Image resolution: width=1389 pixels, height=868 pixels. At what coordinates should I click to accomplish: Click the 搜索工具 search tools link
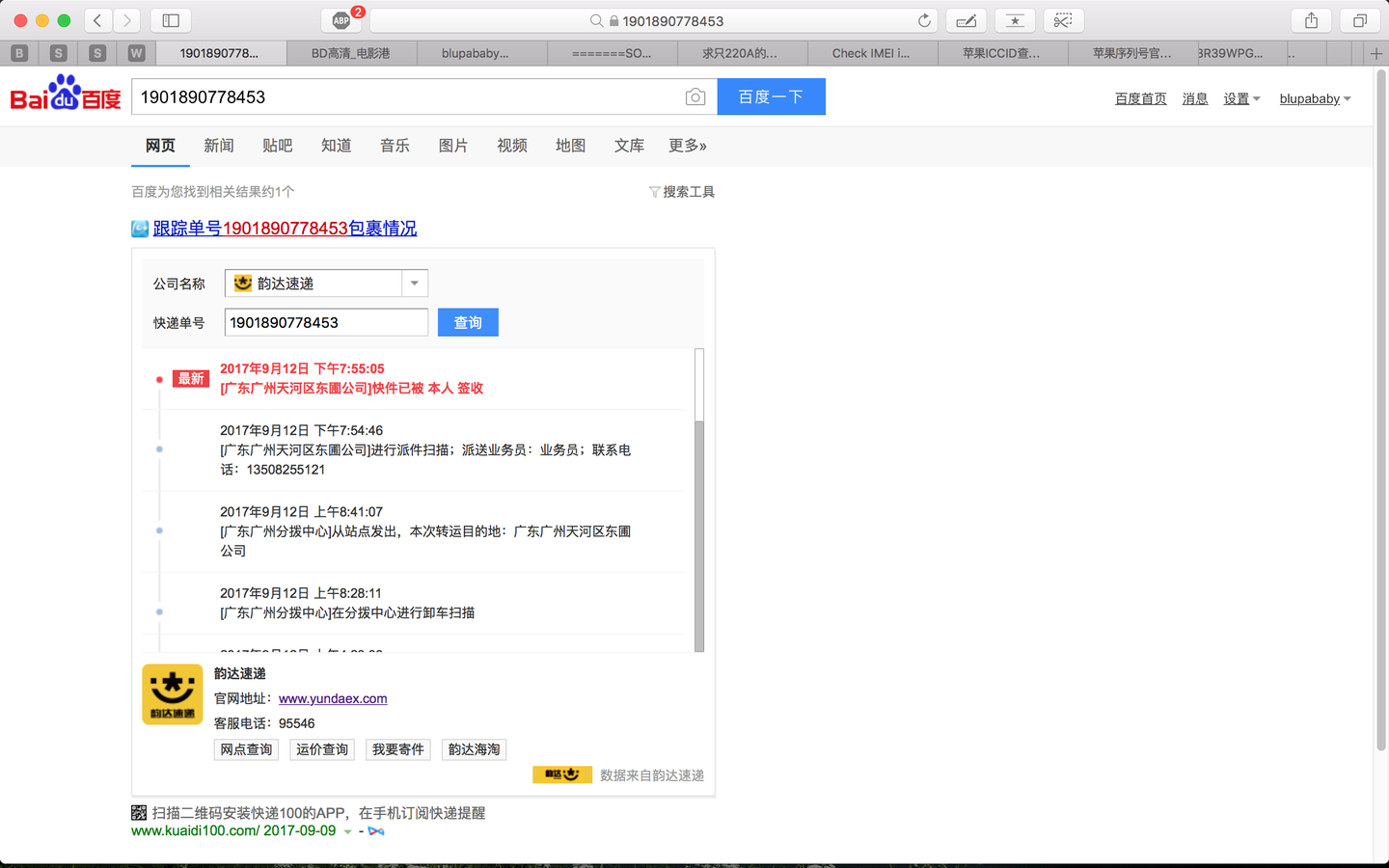[689, 192]
